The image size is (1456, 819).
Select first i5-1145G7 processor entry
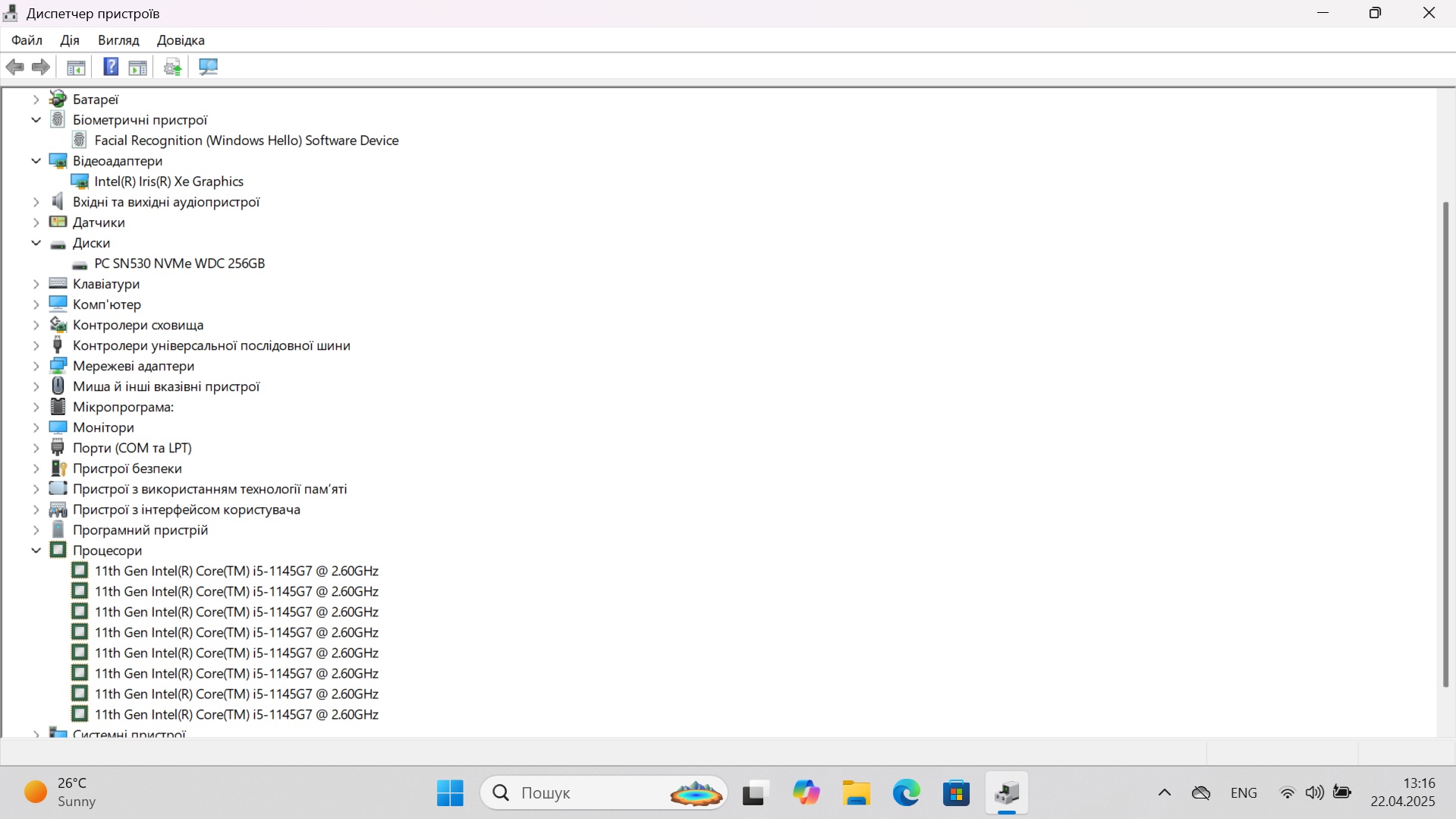237,571
